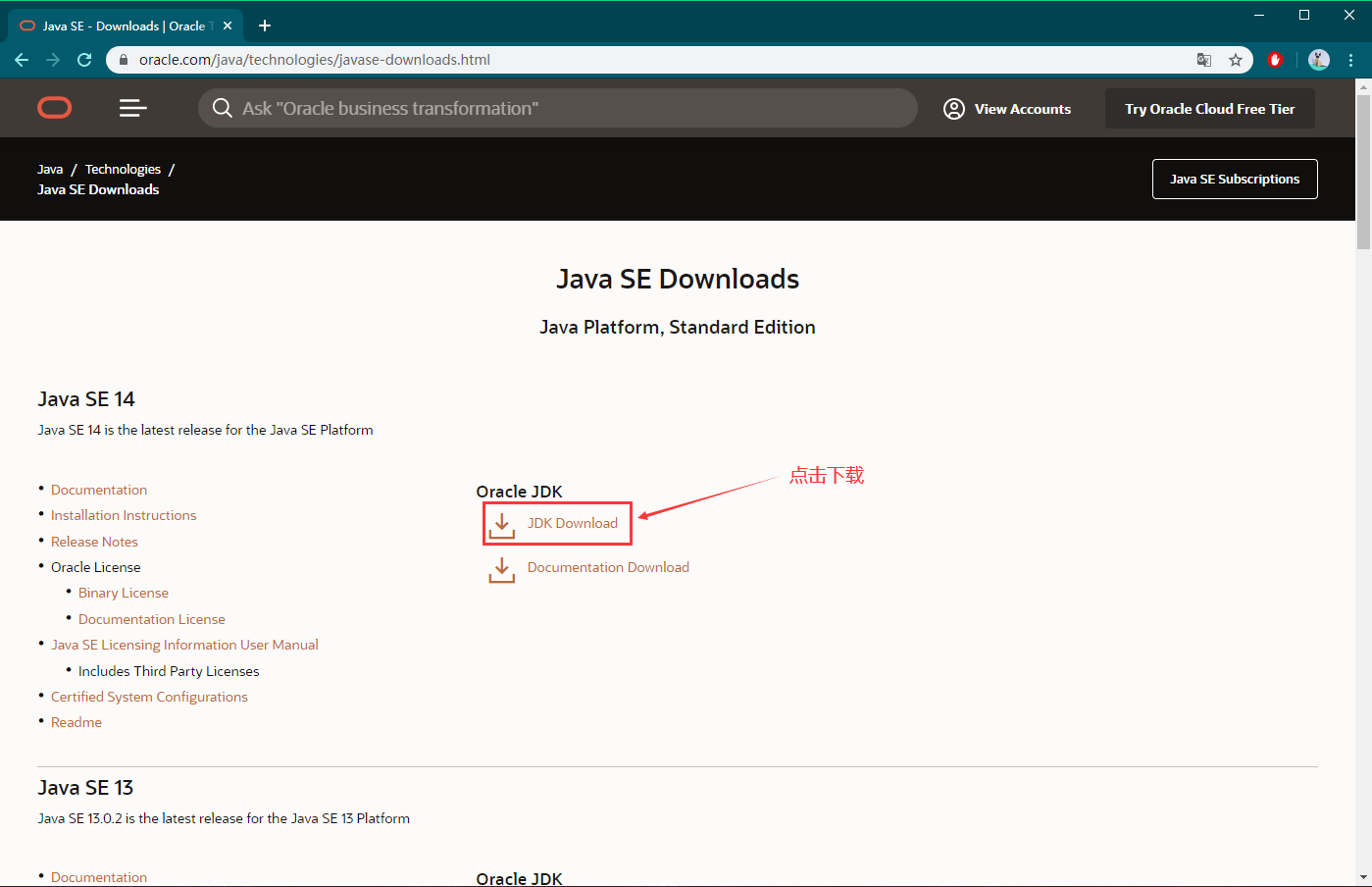The width and height of the screenshot is (1372, 887).
Task: Open Java SE 14 Documentation link
Action: (x=99, y=490)
